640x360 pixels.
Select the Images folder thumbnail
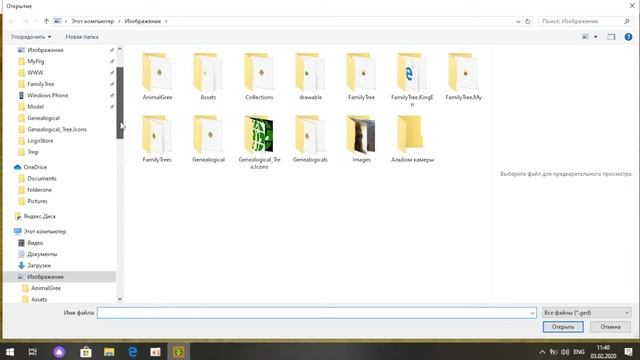(361, 135)
